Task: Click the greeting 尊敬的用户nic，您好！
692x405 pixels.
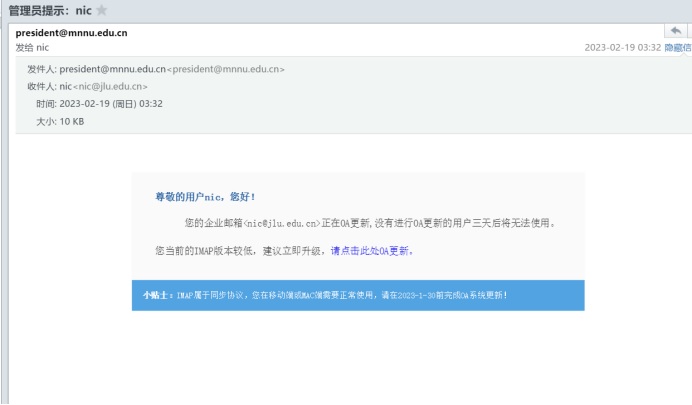Action: click(x=205, y=197)
